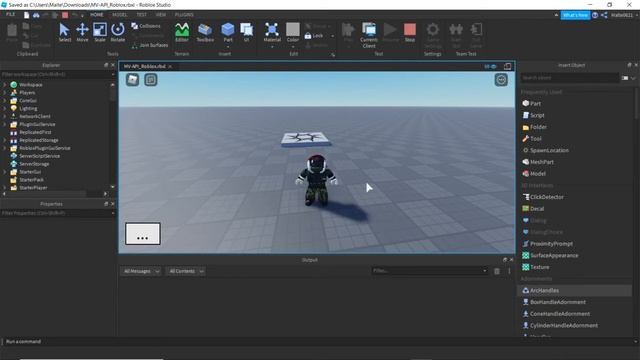The image size is (640, 360).
Task: Stop the running play test
Action: point(410,32)
